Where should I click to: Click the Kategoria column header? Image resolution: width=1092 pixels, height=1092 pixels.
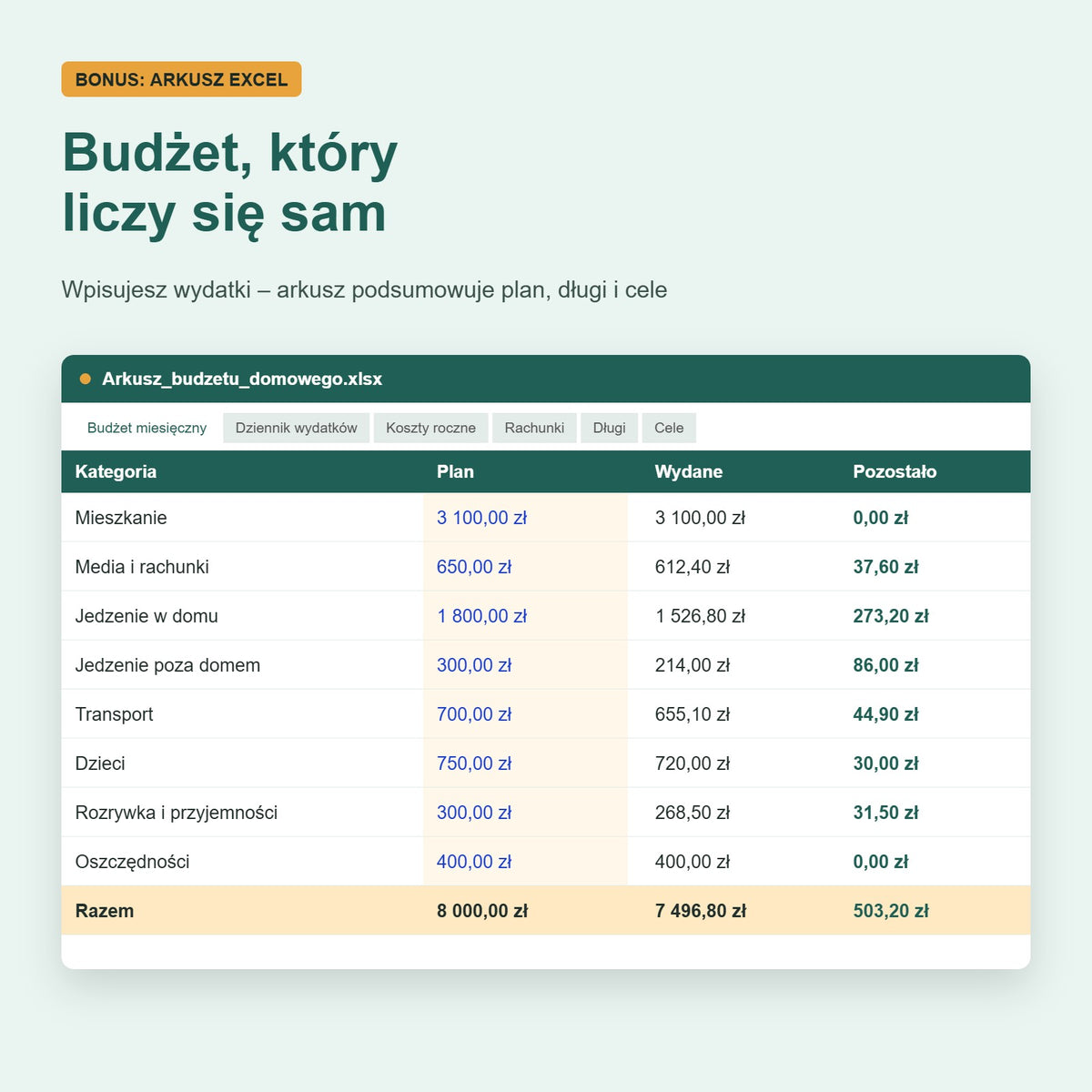pos(116,471)
